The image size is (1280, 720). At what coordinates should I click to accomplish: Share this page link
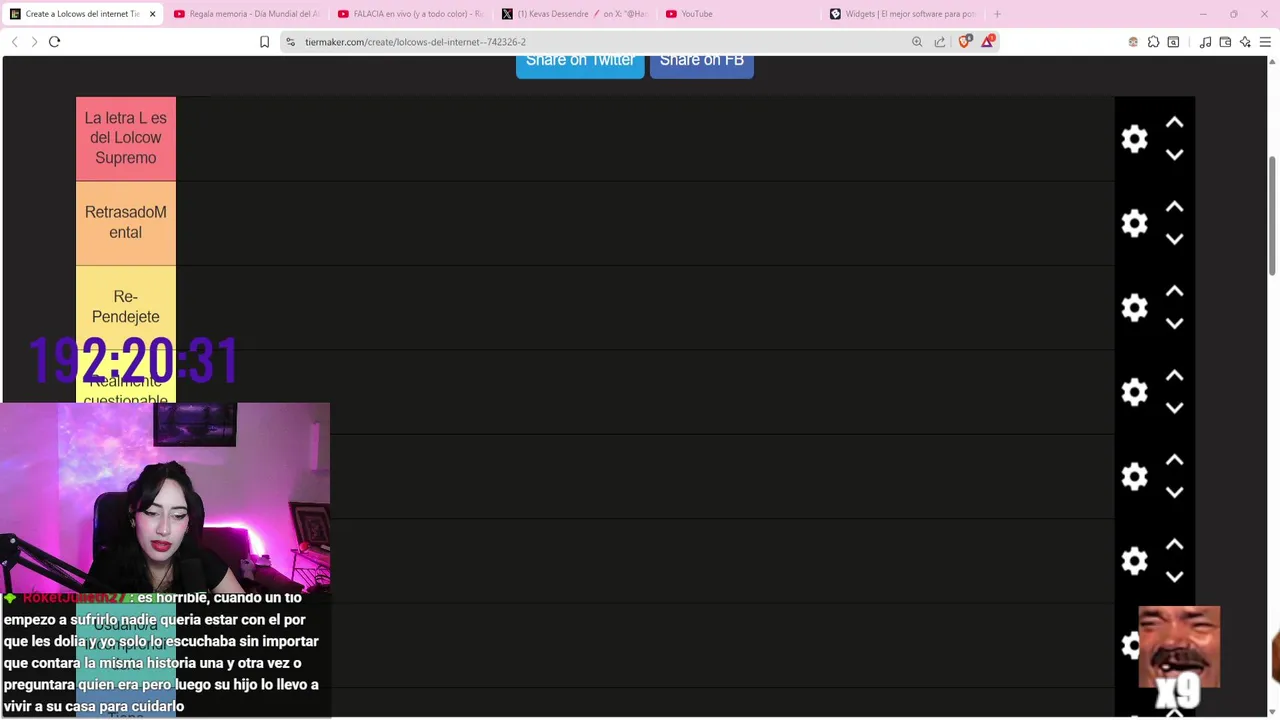coord(940,42)
